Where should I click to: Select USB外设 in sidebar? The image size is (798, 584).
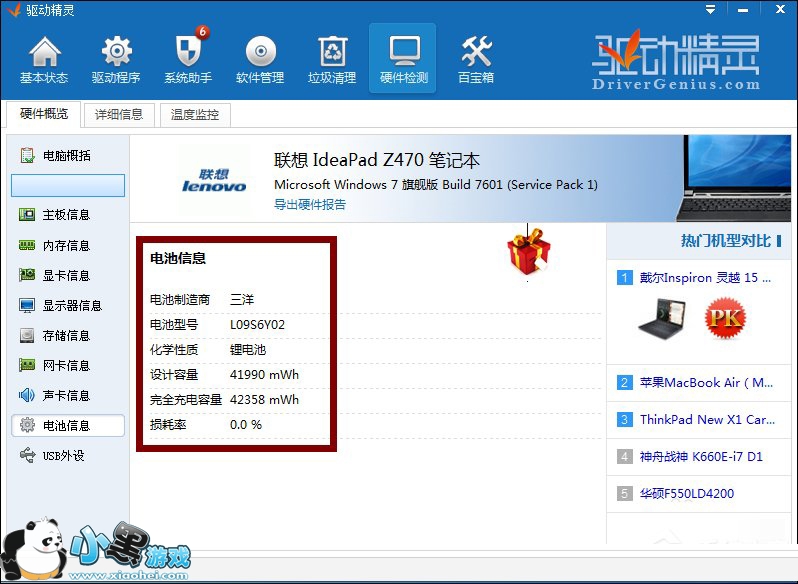(67, 455)
